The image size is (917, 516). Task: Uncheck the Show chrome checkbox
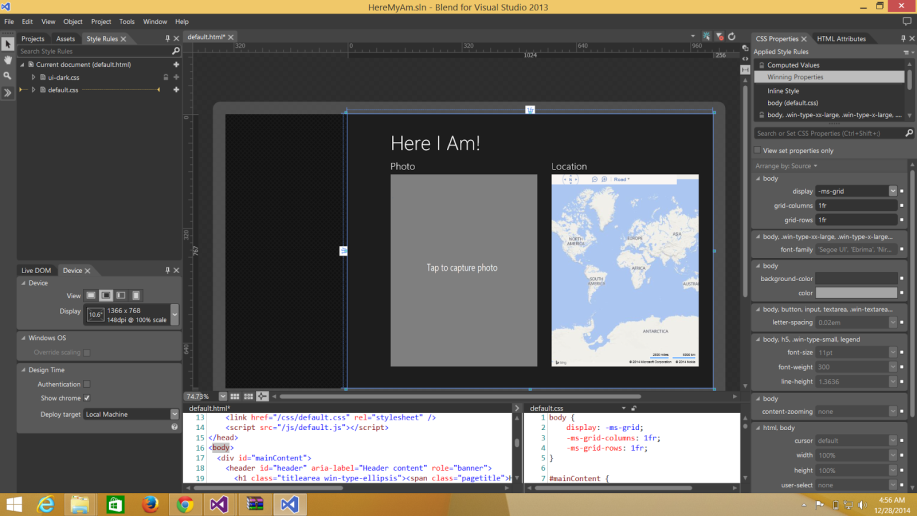tap(87, 398)
